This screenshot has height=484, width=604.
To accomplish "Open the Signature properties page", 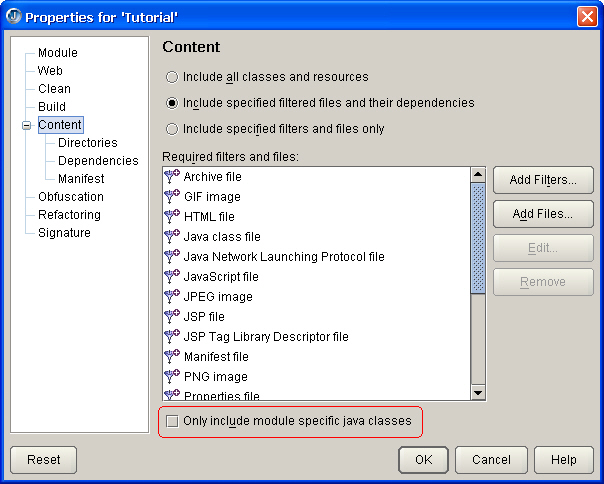I will pos(64,233).
